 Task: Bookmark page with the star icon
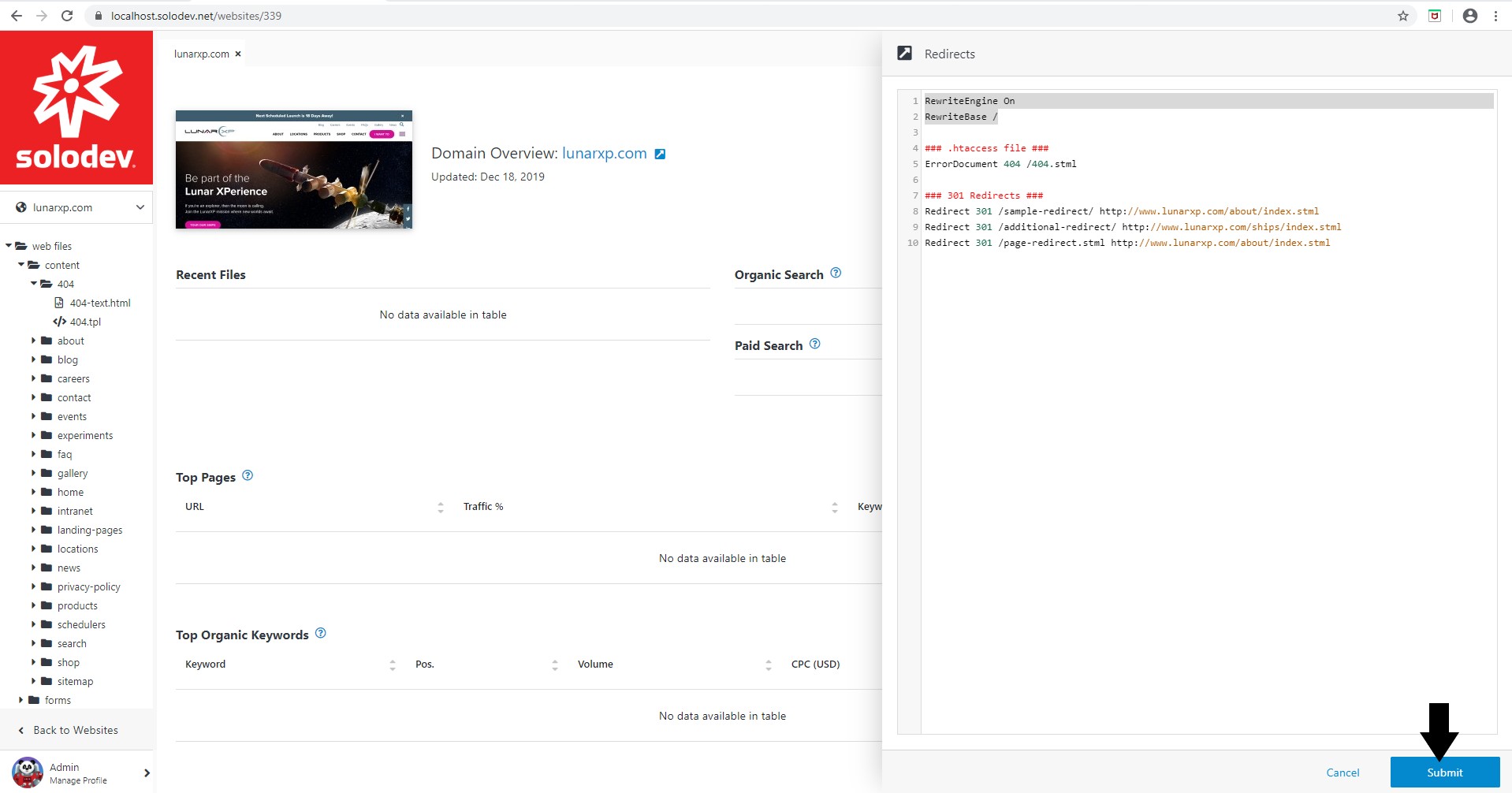(1402, 16)
